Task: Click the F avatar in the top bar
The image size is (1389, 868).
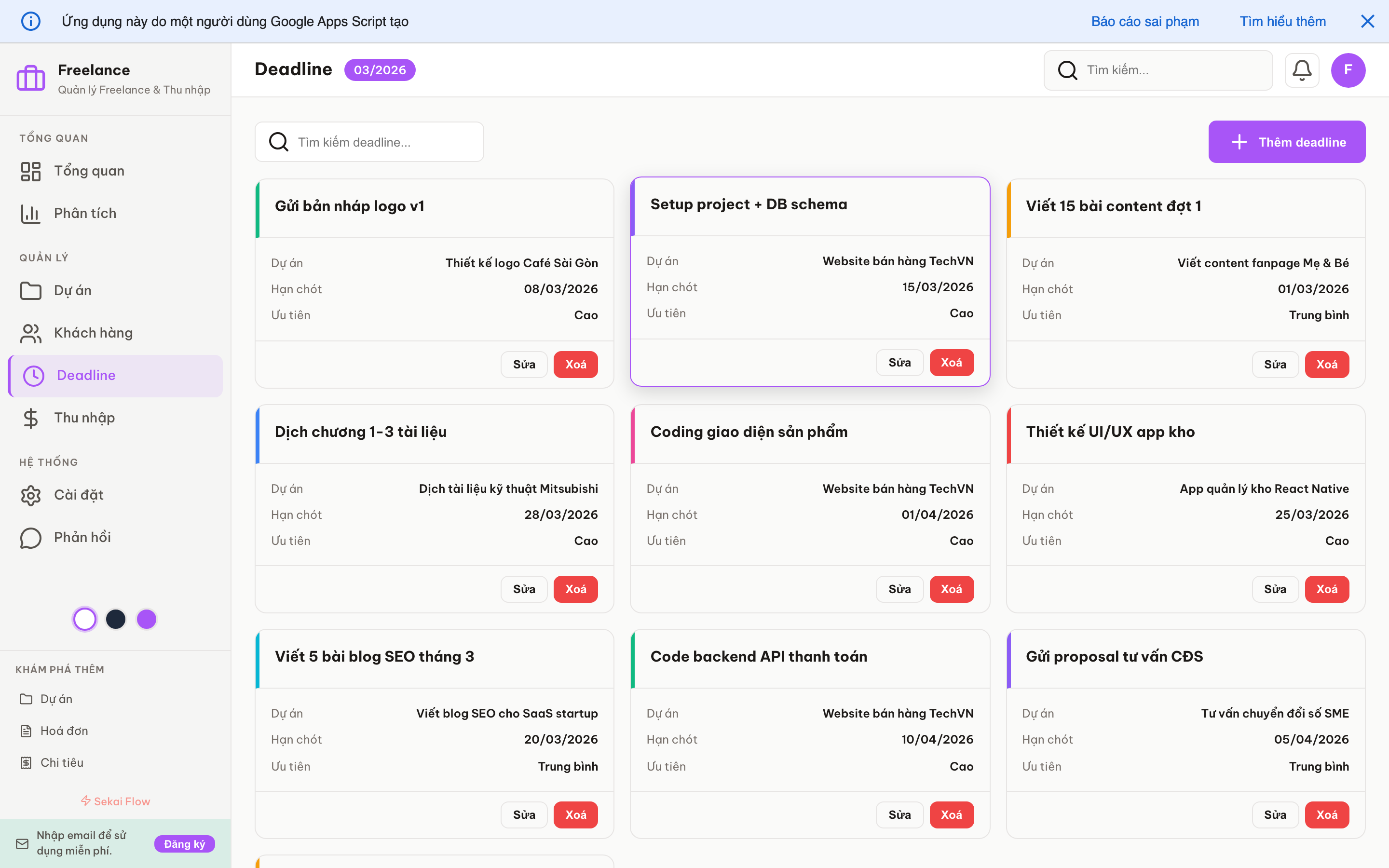Action: [x=1348, y=70]
